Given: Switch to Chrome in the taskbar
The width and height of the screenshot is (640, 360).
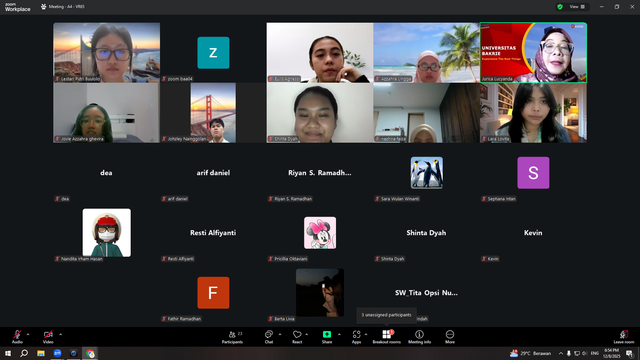Looking at the screenshot, I should click(x=90, y=353).
